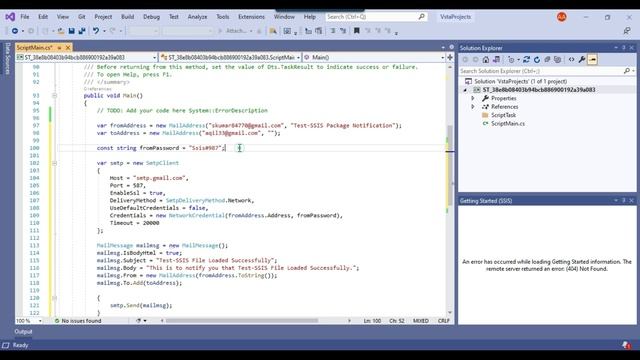
Task: Collapse the ST_38e8b project node
Action: (465, 90)
